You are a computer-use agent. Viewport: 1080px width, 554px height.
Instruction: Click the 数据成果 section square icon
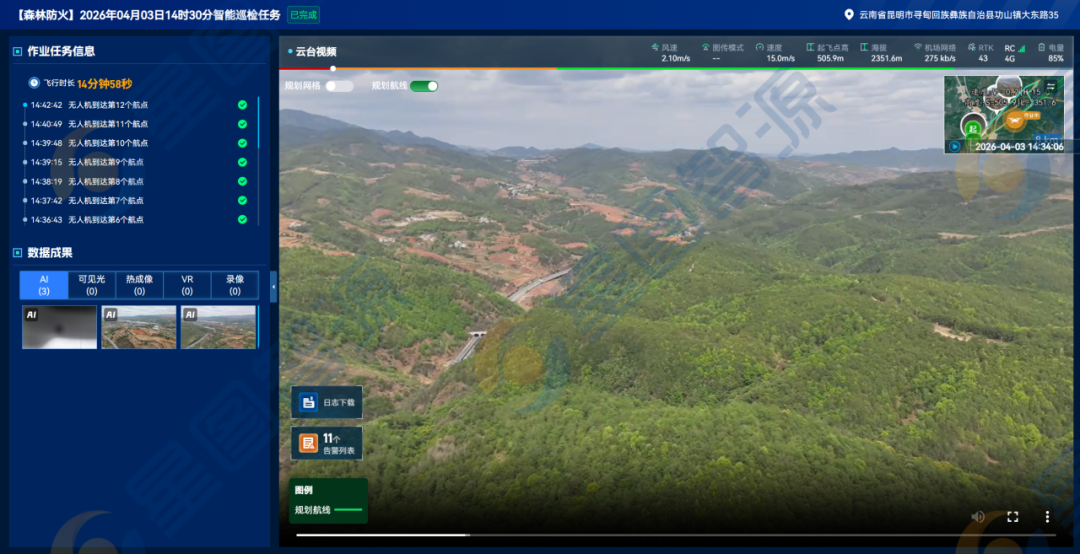click(x=17, y=253)
